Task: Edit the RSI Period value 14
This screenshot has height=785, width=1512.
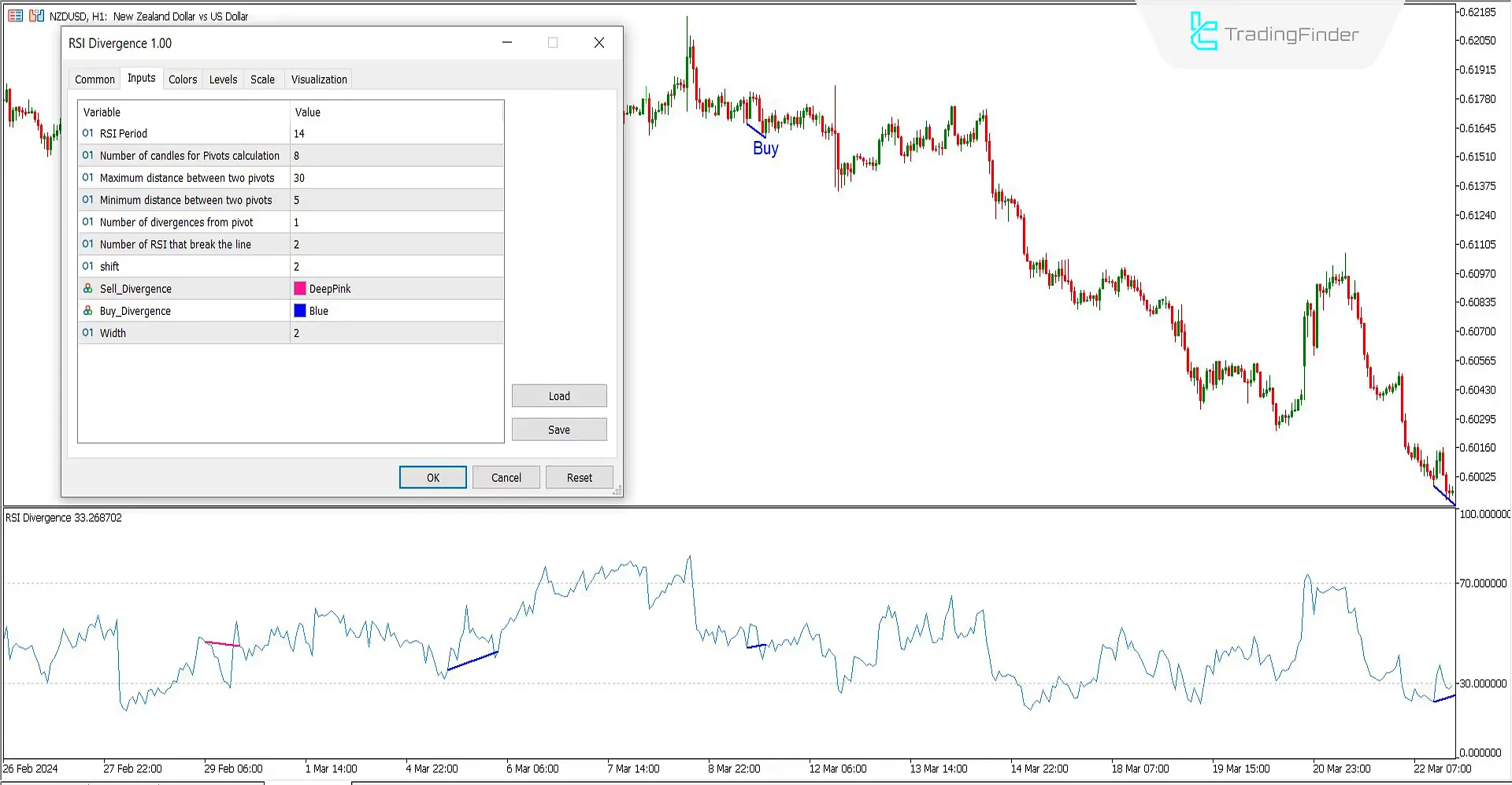Action: [x=394, y=134]
